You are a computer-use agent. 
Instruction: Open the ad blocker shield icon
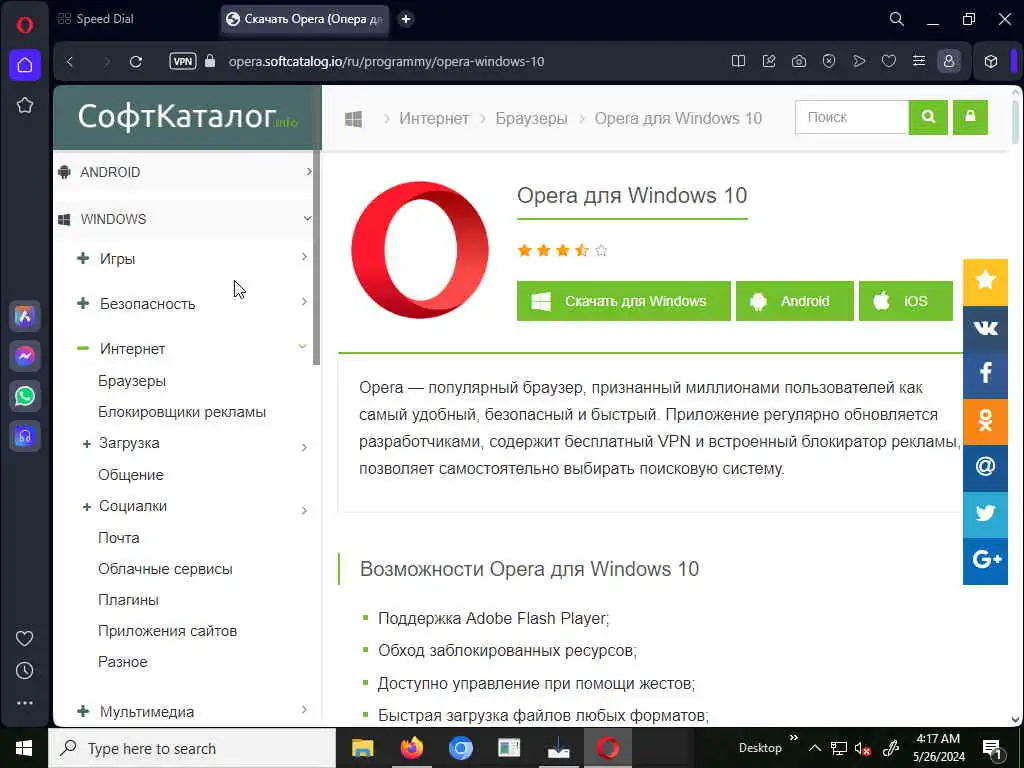pos(829,61)
